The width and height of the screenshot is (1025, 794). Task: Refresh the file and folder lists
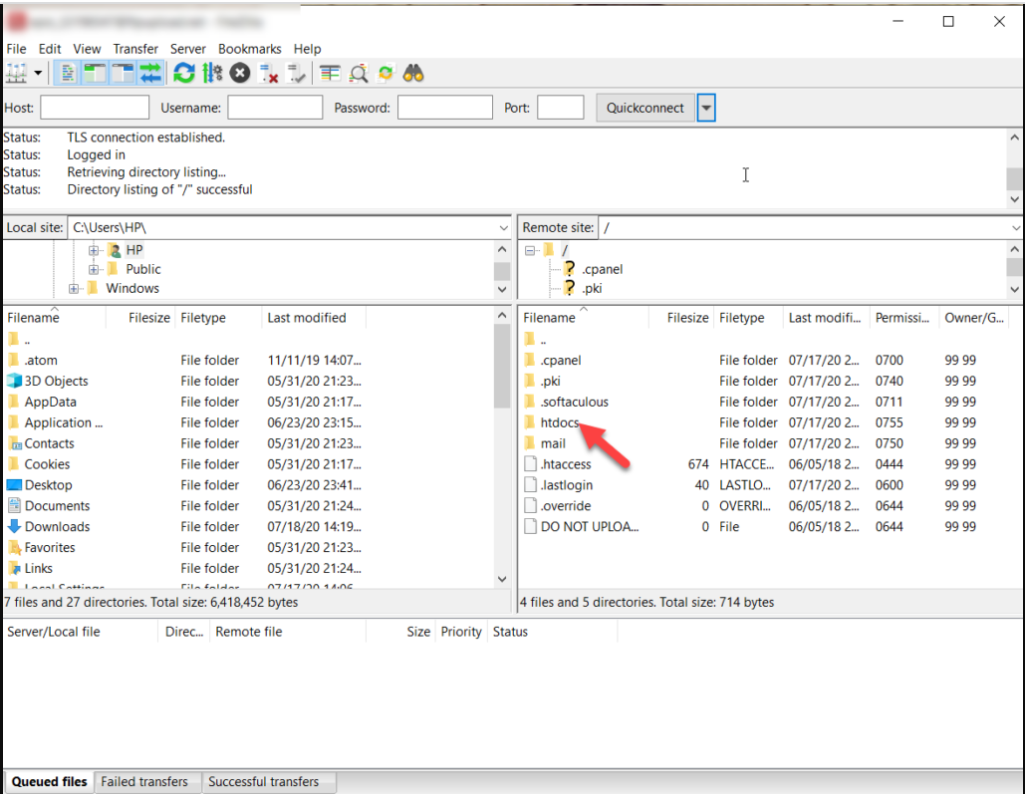point(184,73)
